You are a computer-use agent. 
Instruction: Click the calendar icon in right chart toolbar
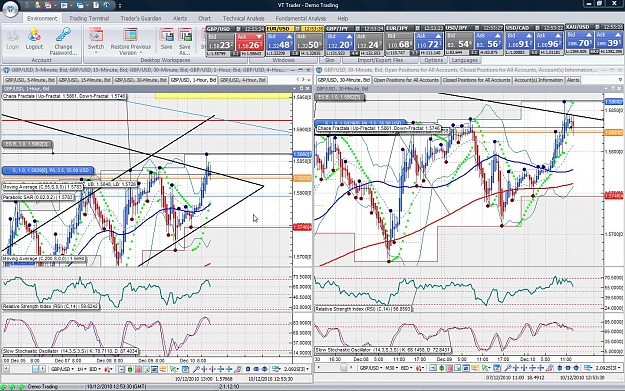point(497,368)
